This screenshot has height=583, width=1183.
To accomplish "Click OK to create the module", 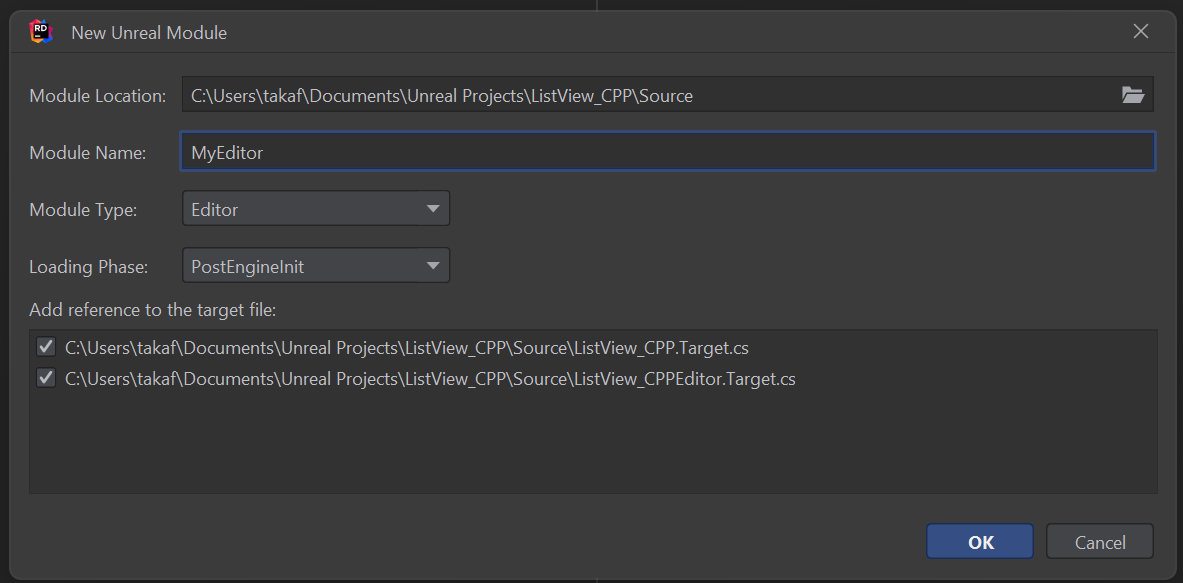I will (x=979, y=541).
